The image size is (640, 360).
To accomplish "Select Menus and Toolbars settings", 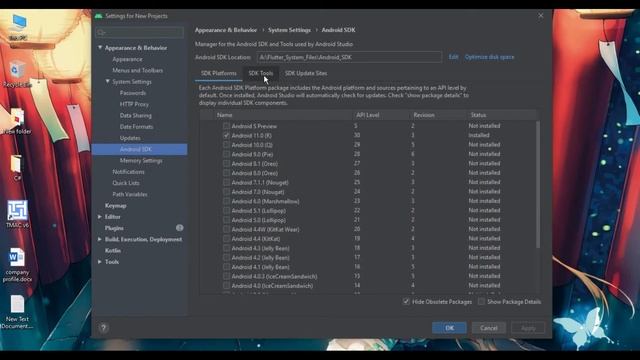I will 138,70.
